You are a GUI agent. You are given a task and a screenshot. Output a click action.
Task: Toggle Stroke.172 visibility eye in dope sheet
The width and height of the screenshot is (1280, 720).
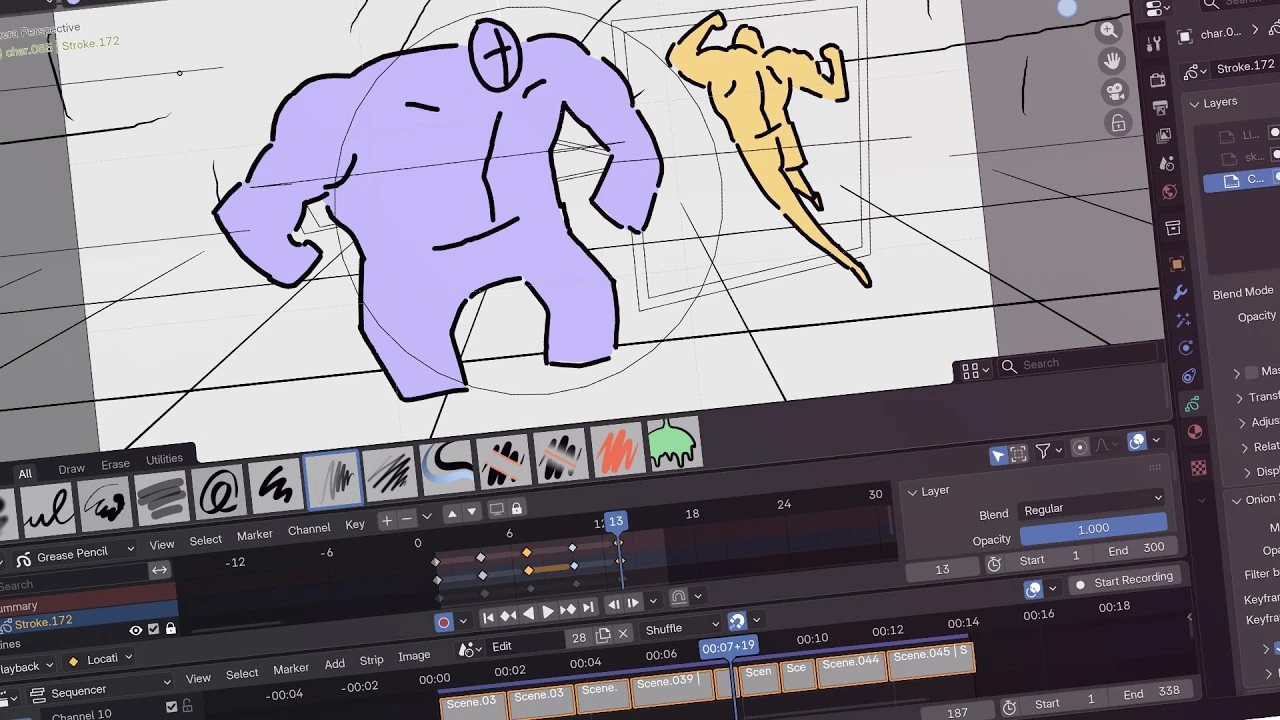[136, 630]
